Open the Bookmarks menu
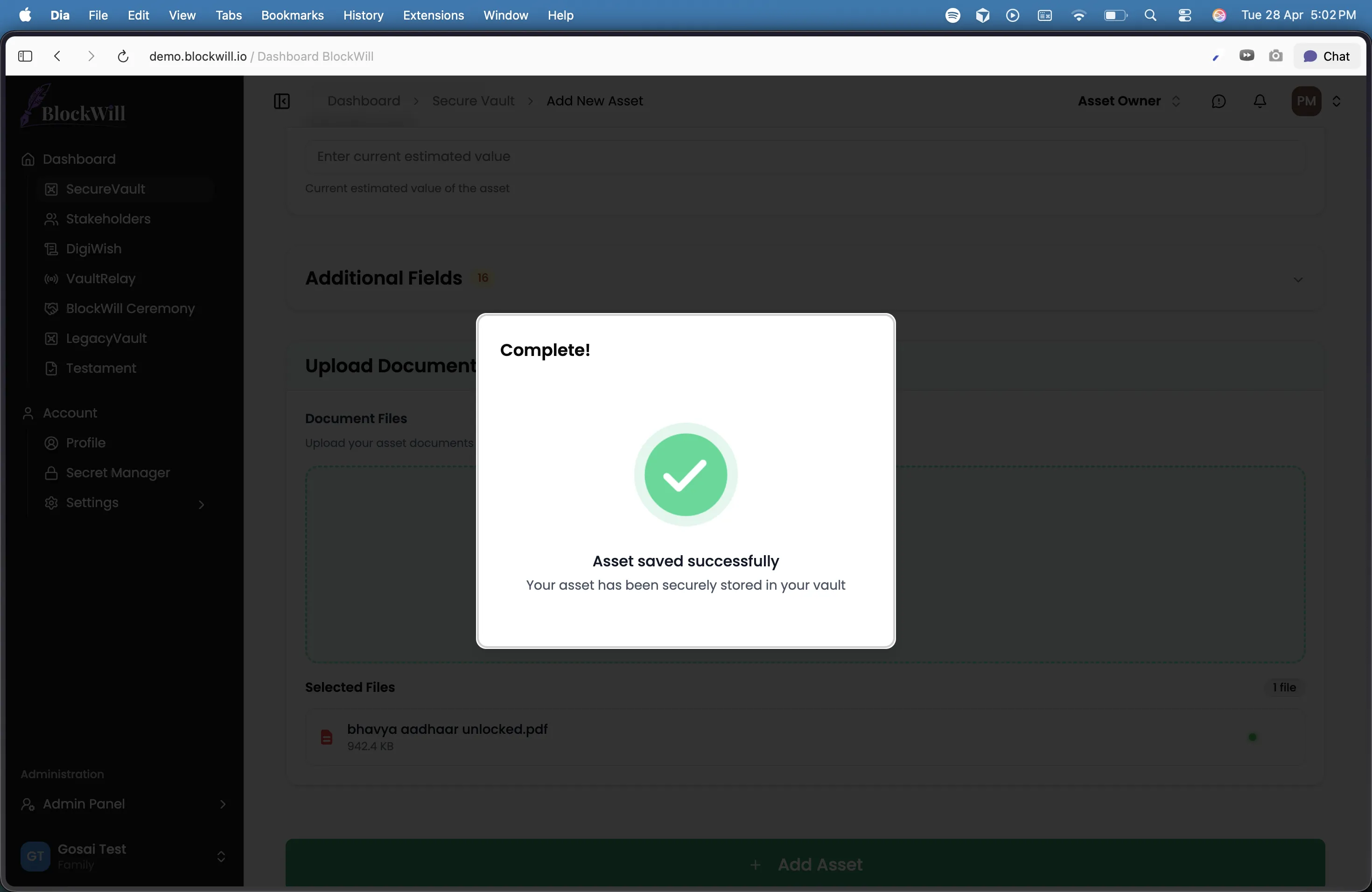This screenshot has width=1372, height=892. pos(292,15)
